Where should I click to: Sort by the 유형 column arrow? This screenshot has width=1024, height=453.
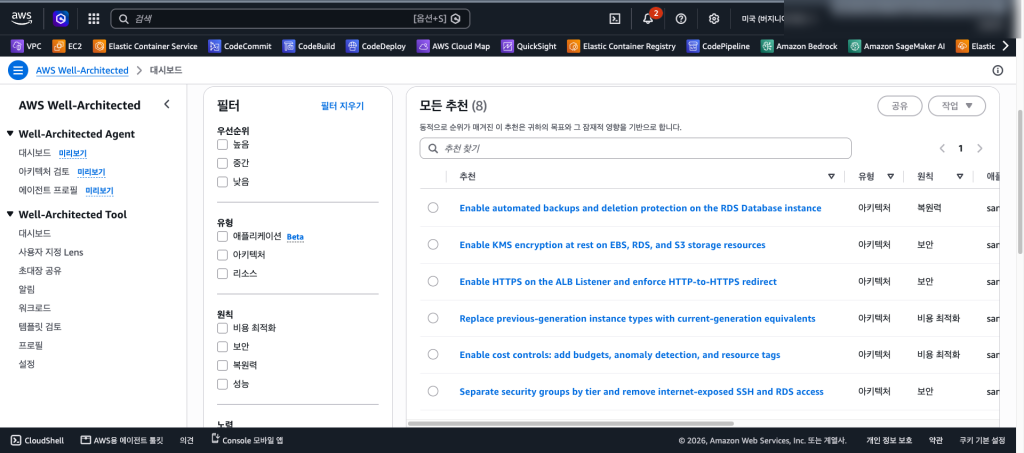891,177
